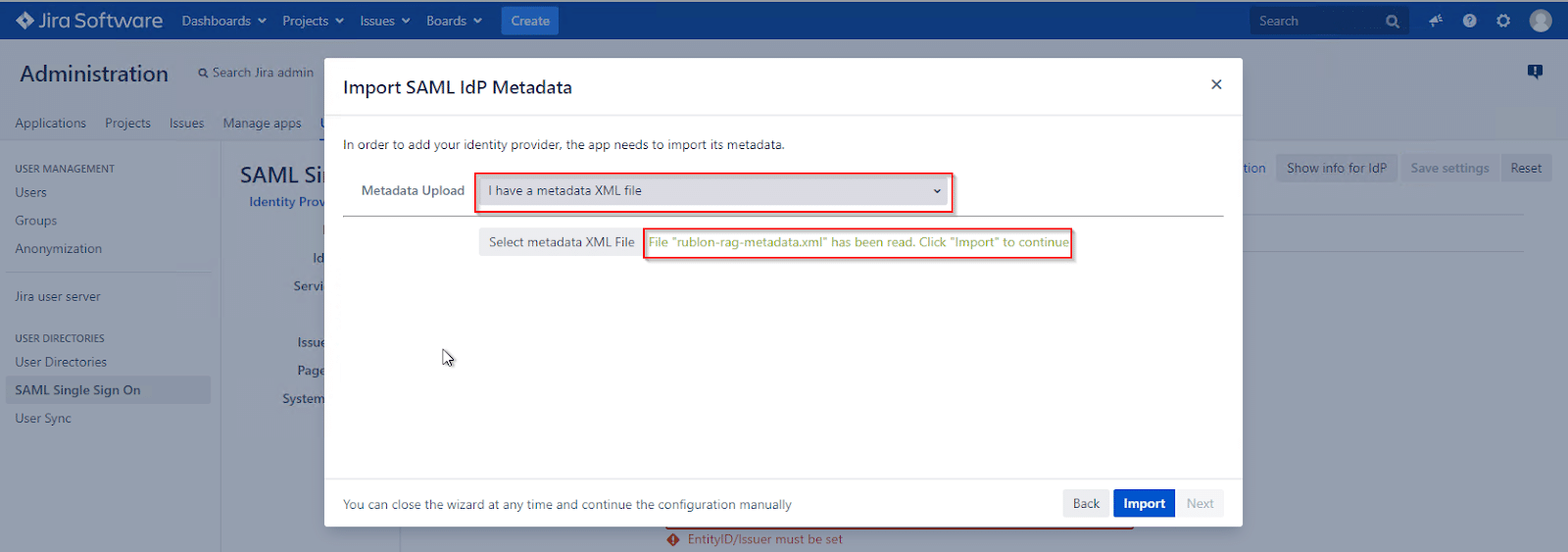
Task: Switch to the Manage apps tab
Action: click(262, 124)
